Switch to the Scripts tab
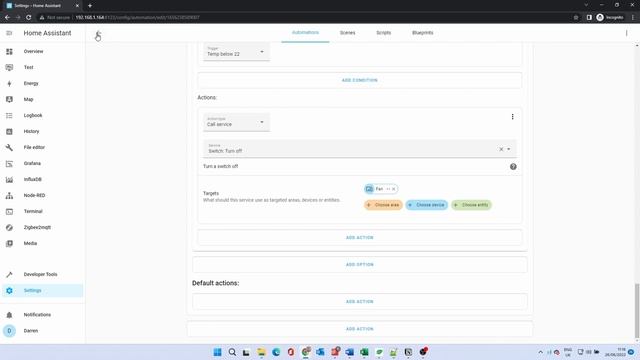This screenshot has height=360, width=640. [x=383, y=33]
